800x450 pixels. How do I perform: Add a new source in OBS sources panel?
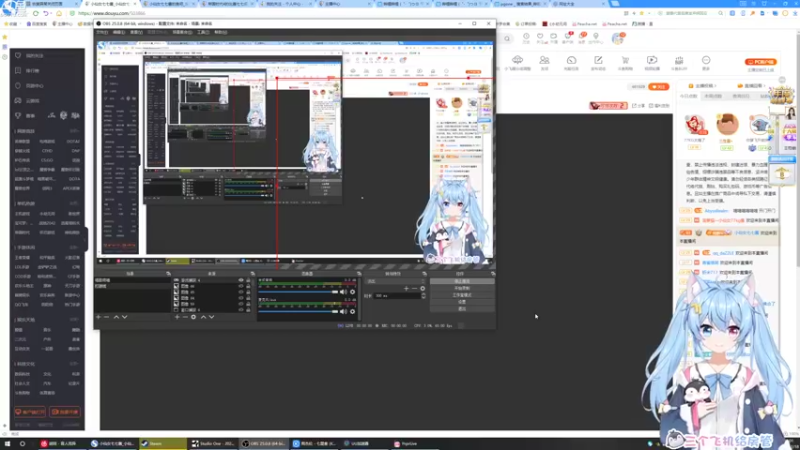[177, 317]
